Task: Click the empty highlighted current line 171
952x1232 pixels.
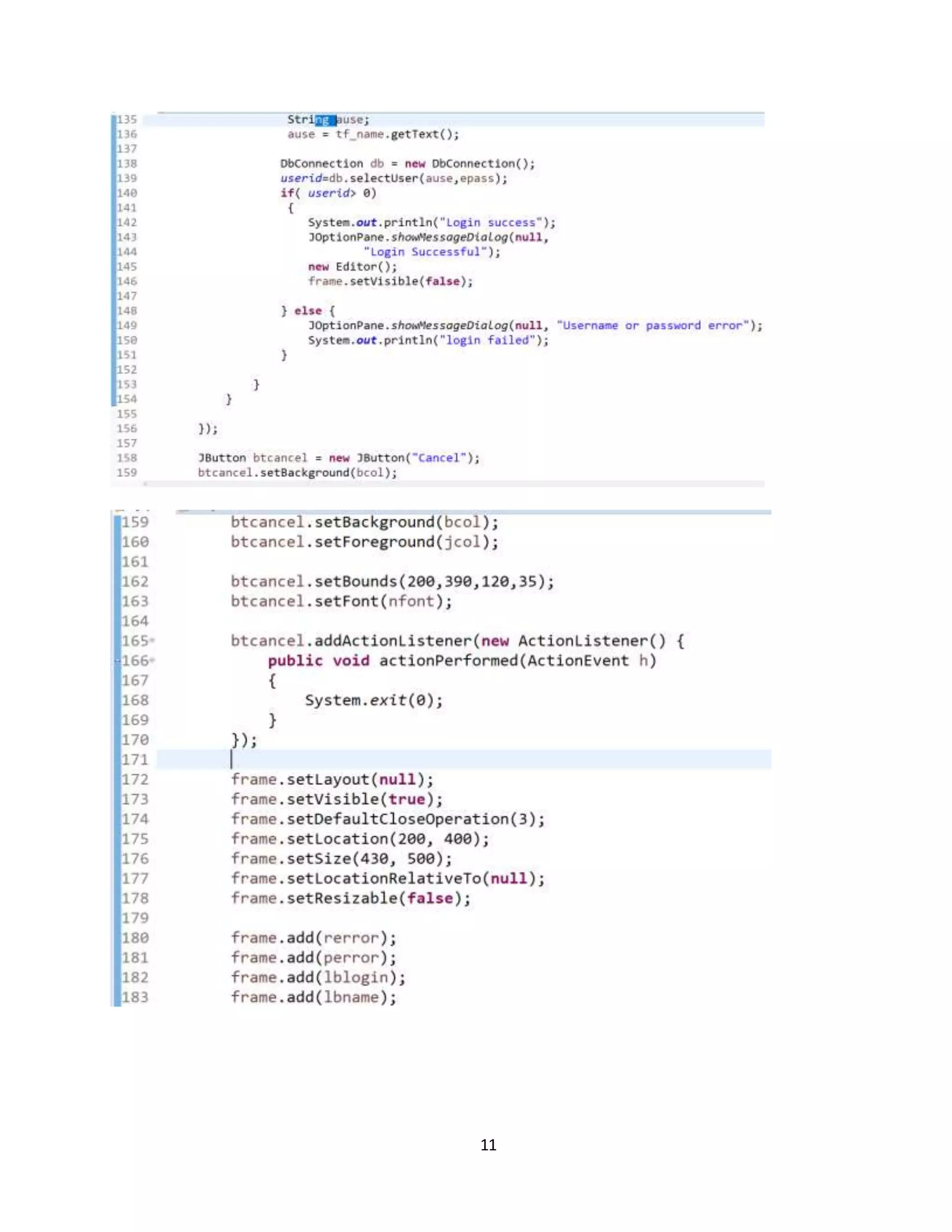Action: click(x=479, y=760)
